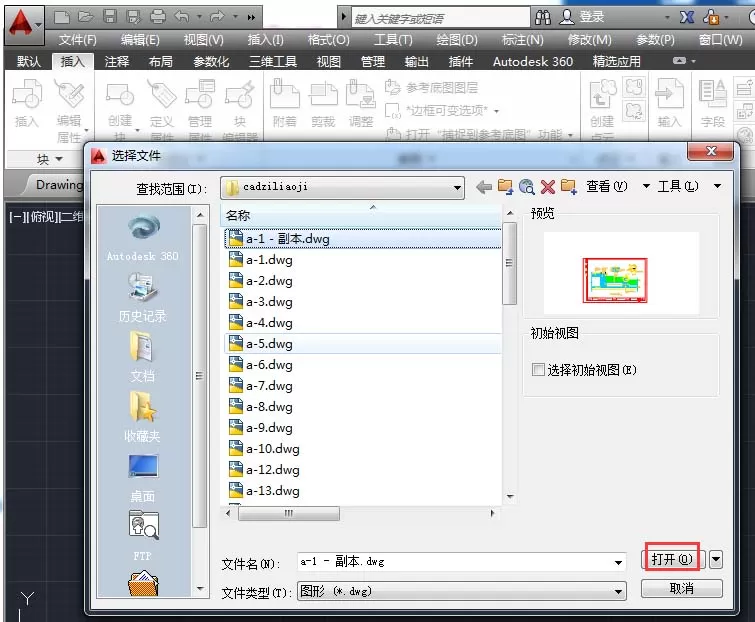Open the AutoCAD application menu button

point(24,24)
